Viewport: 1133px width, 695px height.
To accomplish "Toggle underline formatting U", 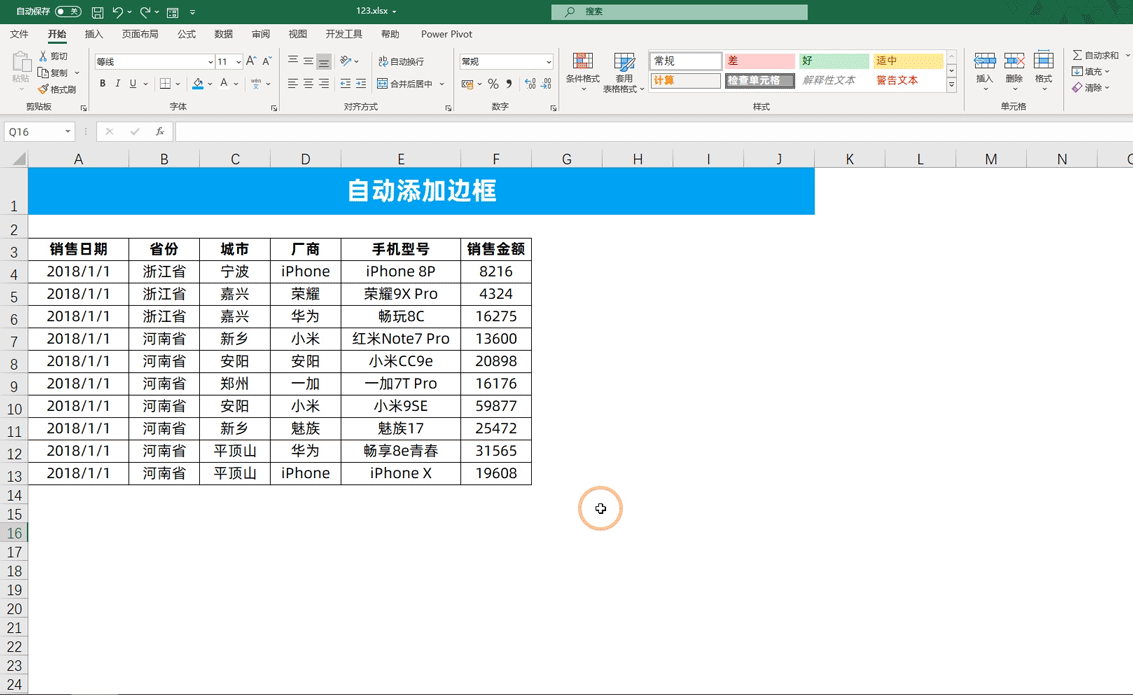I will click(133, 84).
